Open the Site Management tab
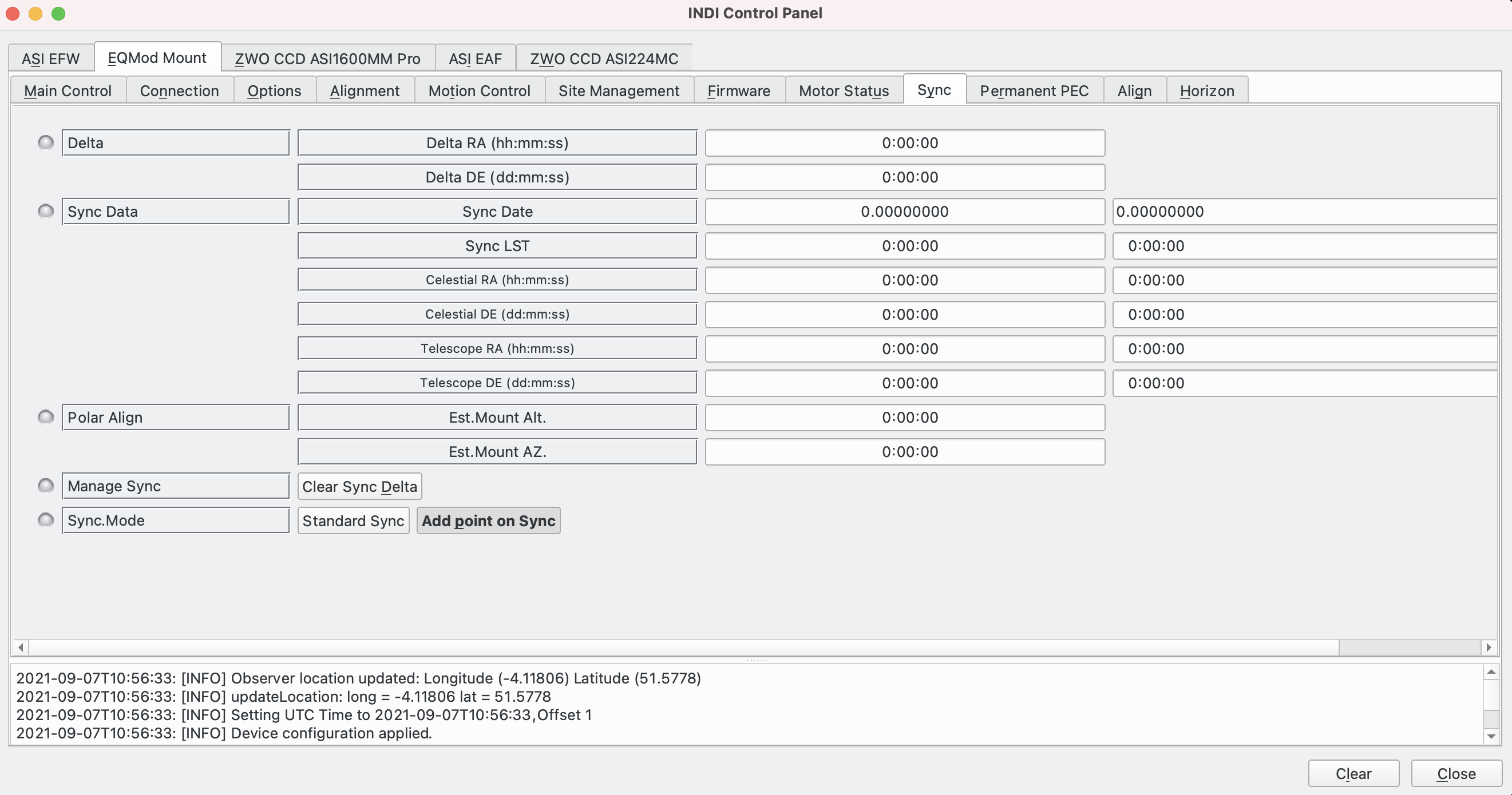Viewport: 1512px width, 795px height. point(619,90)
